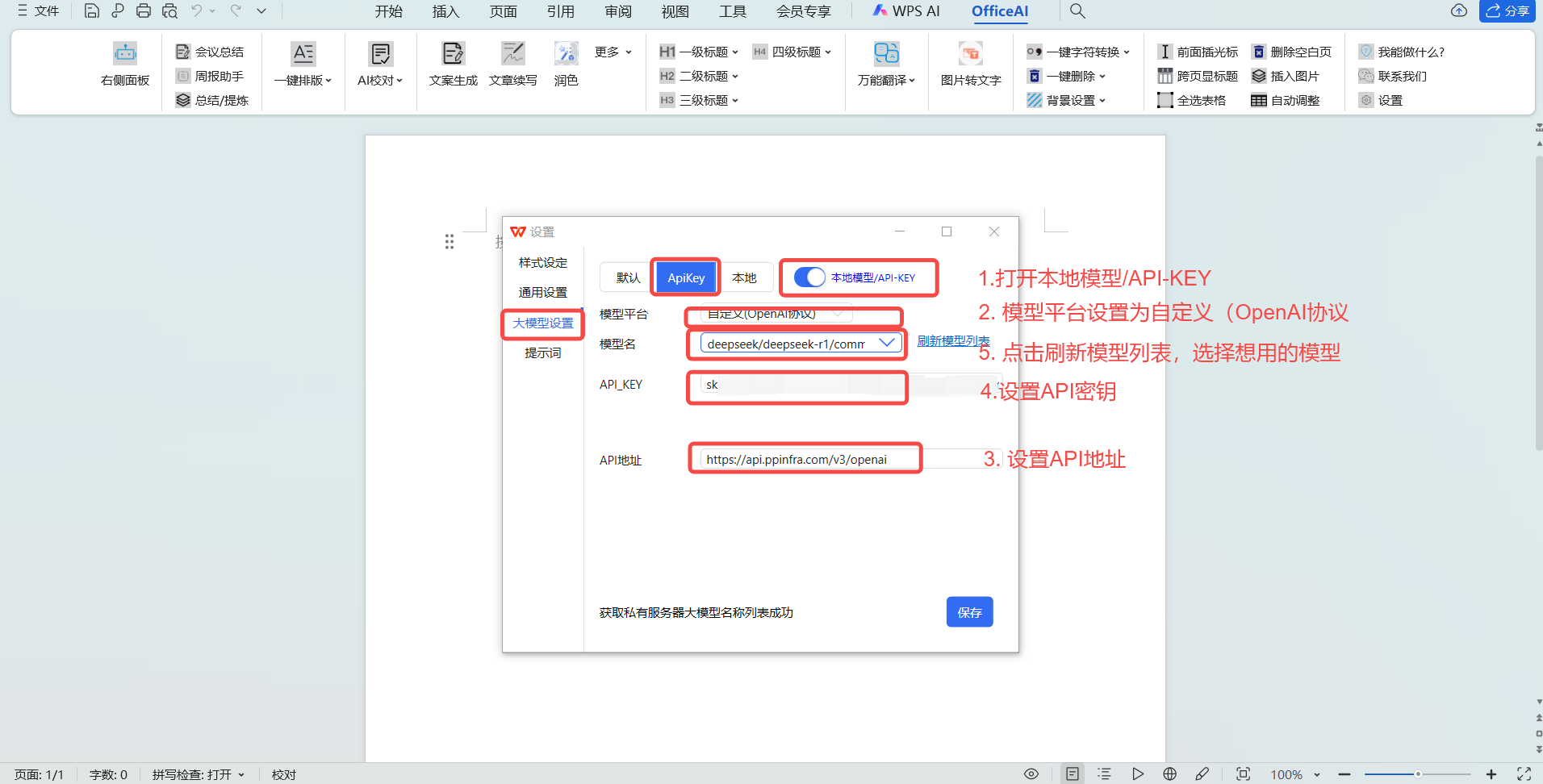Click the save icon in quick toolbar
The height and width of the screenshot is (784, 1543).
(x=92, y=11)
